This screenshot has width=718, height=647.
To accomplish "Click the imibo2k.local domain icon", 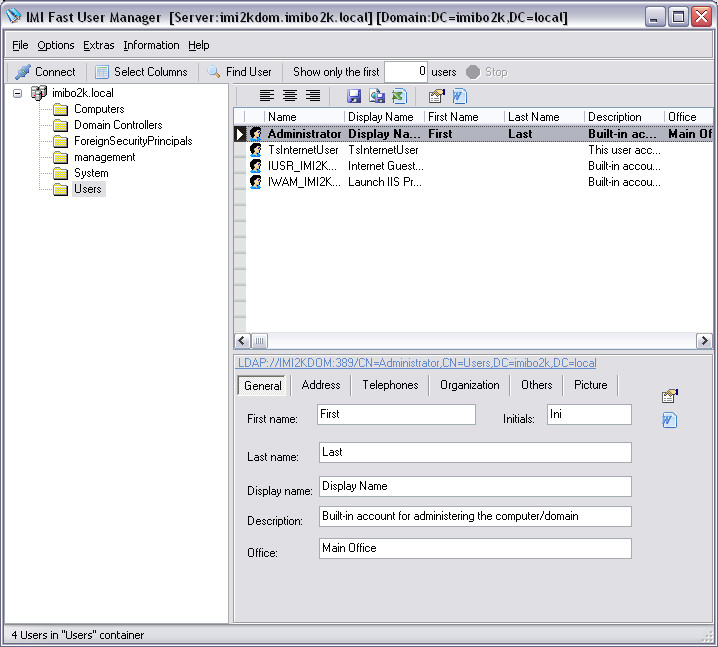I will point(38,93).
